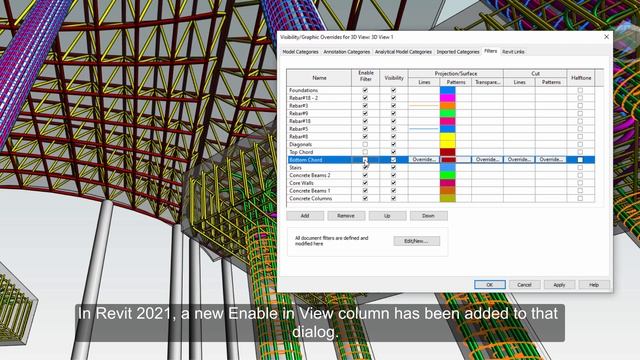640x360 pixels.
Task: Select the Core Walls filter name
Action: 301,183
